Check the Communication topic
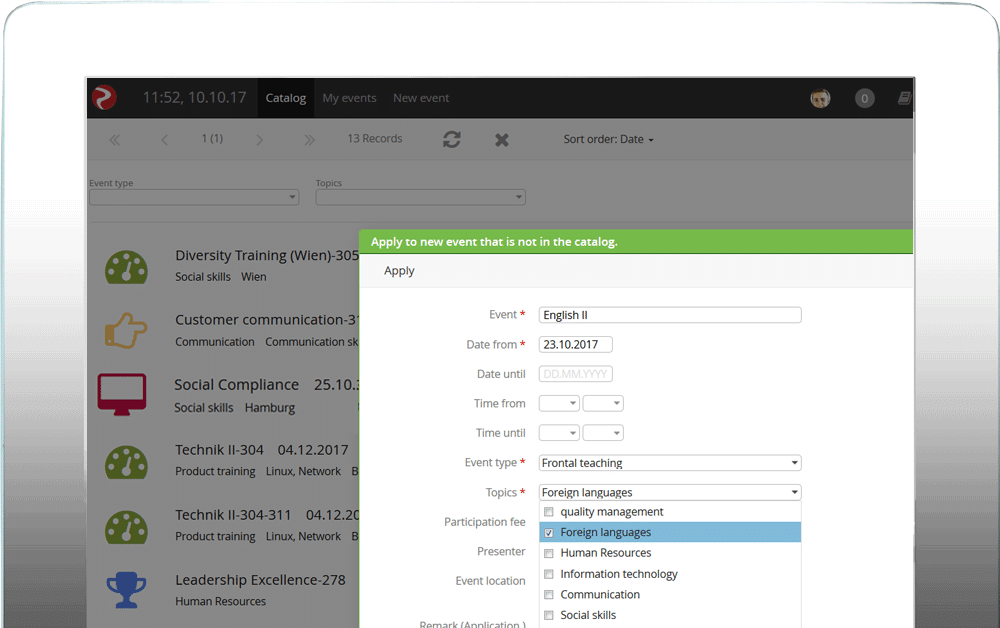This screenshot has width=1000, height=628. pyautogui.click(x=548, y=594)
